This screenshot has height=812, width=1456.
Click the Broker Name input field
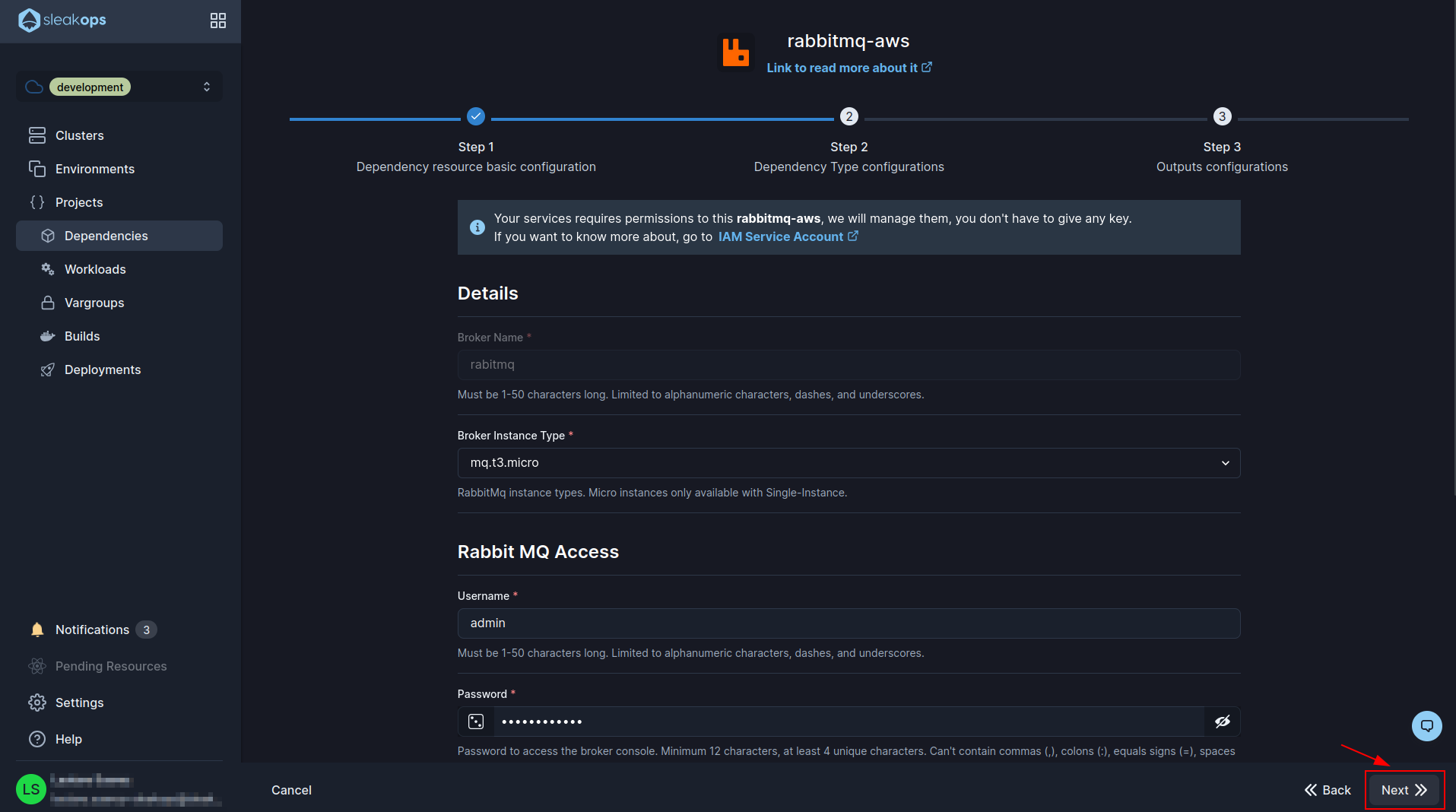pos(849,365)
